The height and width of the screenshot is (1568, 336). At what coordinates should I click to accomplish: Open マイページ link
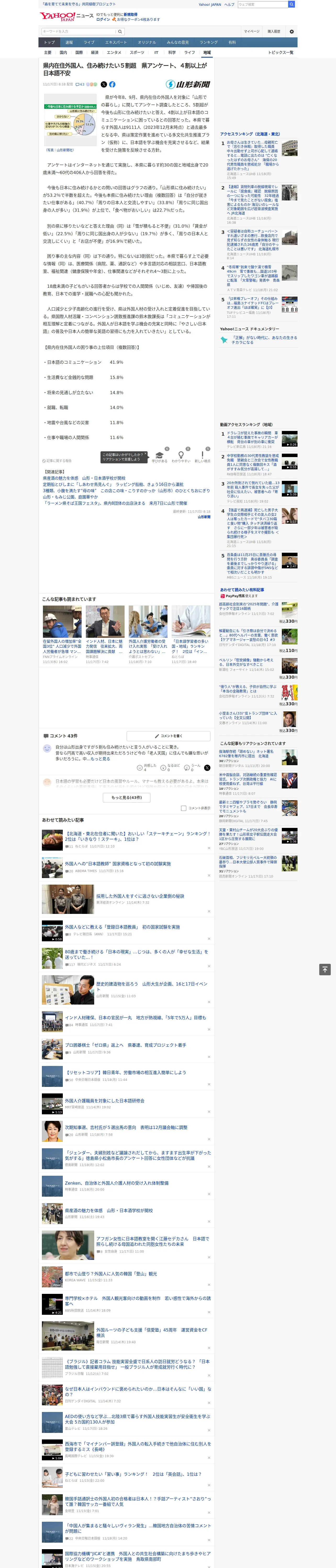(252, 32)
